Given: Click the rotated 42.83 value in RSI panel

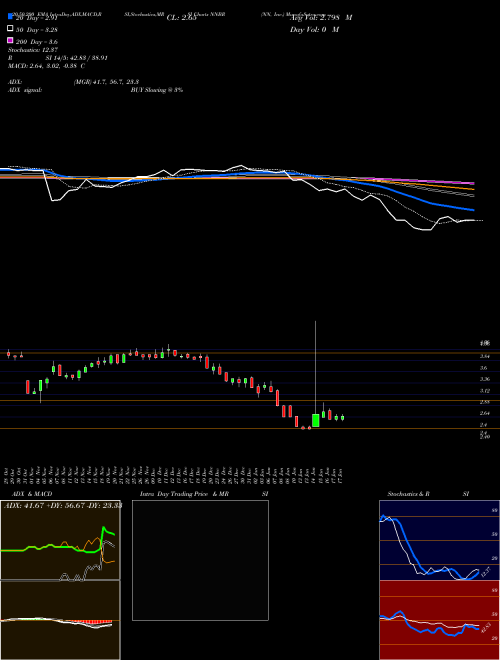Looking at the screenshot, I should 486,627.
